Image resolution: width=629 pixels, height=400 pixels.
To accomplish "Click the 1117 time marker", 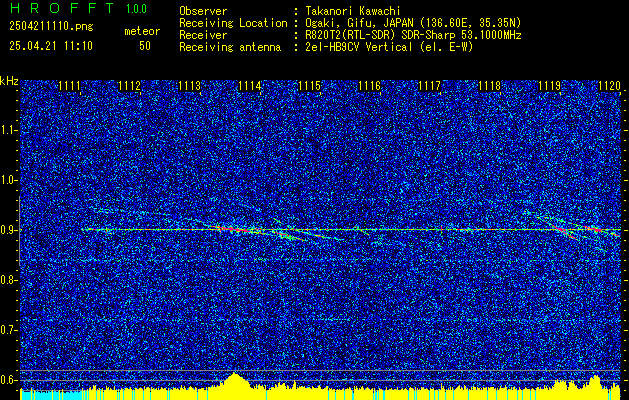I will click(x=430, y=86).
